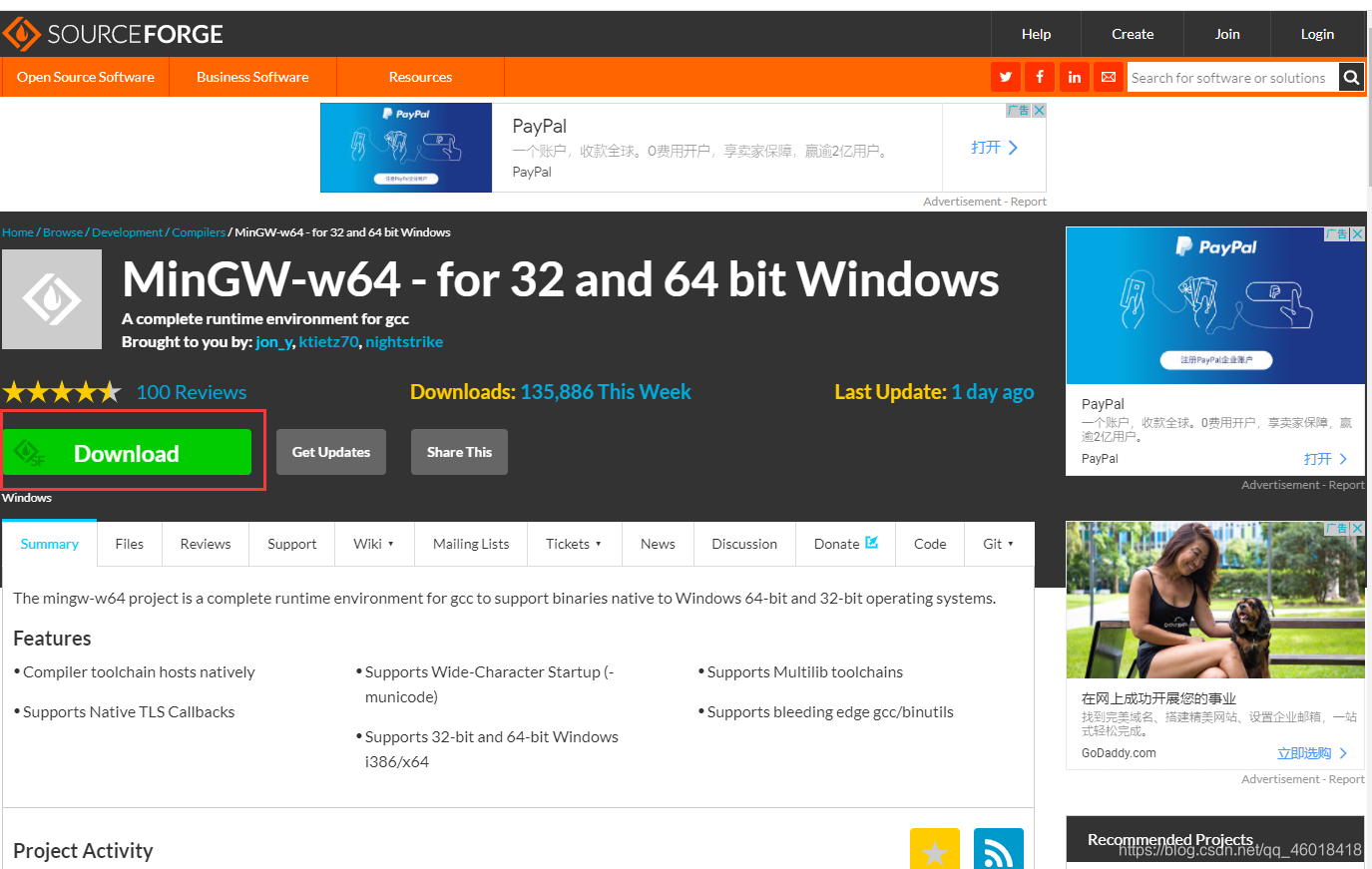Open SourceForge Facebook page icon
Screen dimensions: 1372x869
click(1040, 77)
